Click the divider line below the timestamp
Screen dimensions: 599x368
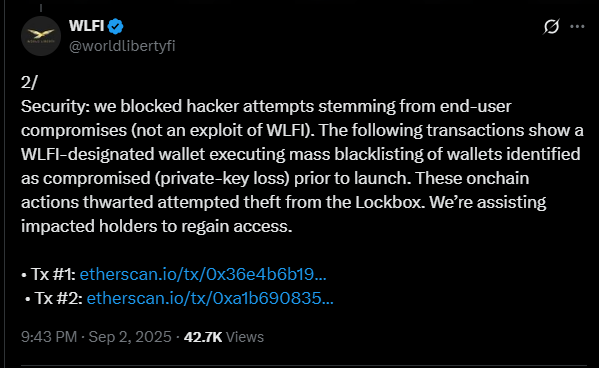(304, 366)
